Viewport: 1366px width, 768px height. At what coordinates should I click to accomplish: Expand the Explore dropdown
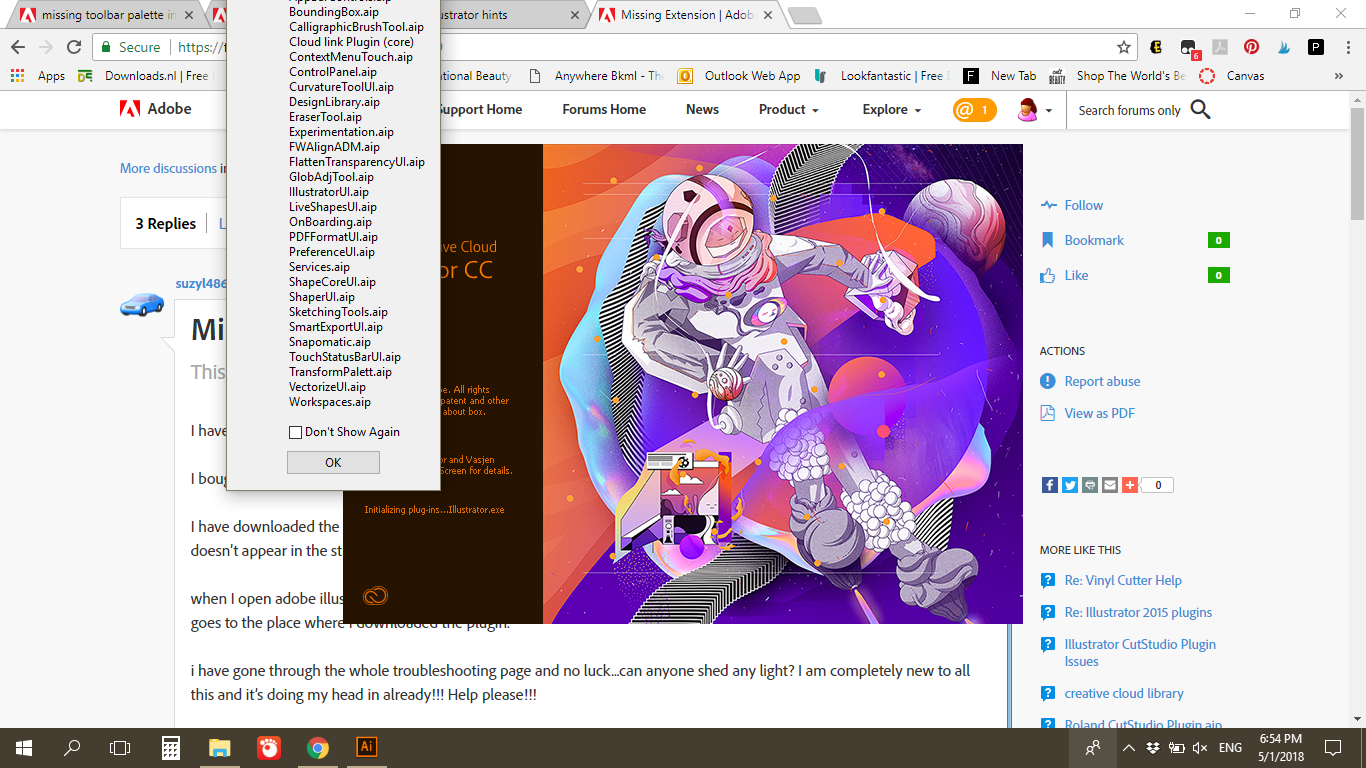[x=890, y=110]
